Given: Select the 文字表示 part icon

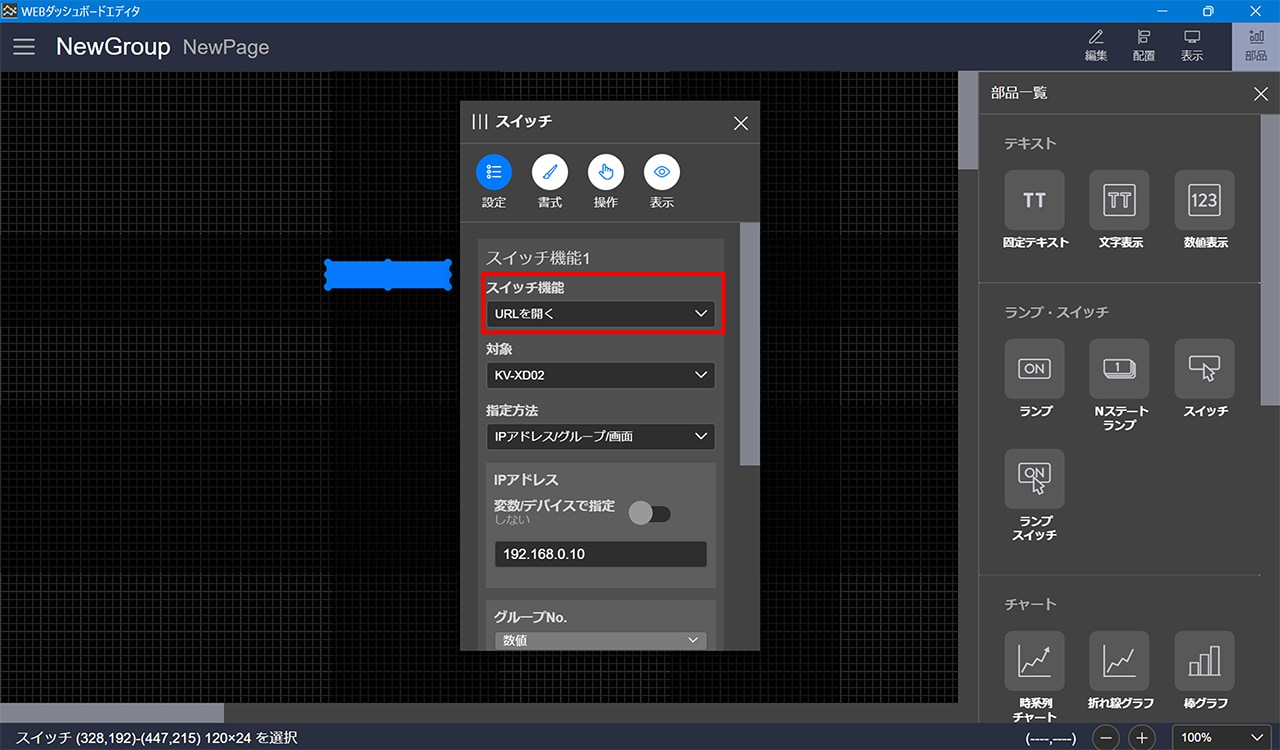Looking at the screenshot, I should pyautogui.click(x=1119, y=200).
